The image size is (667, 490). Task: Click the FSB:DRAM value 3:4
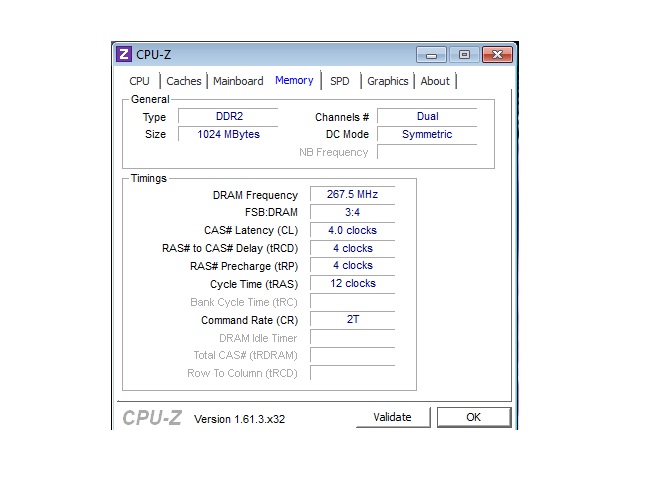(353, 212)
